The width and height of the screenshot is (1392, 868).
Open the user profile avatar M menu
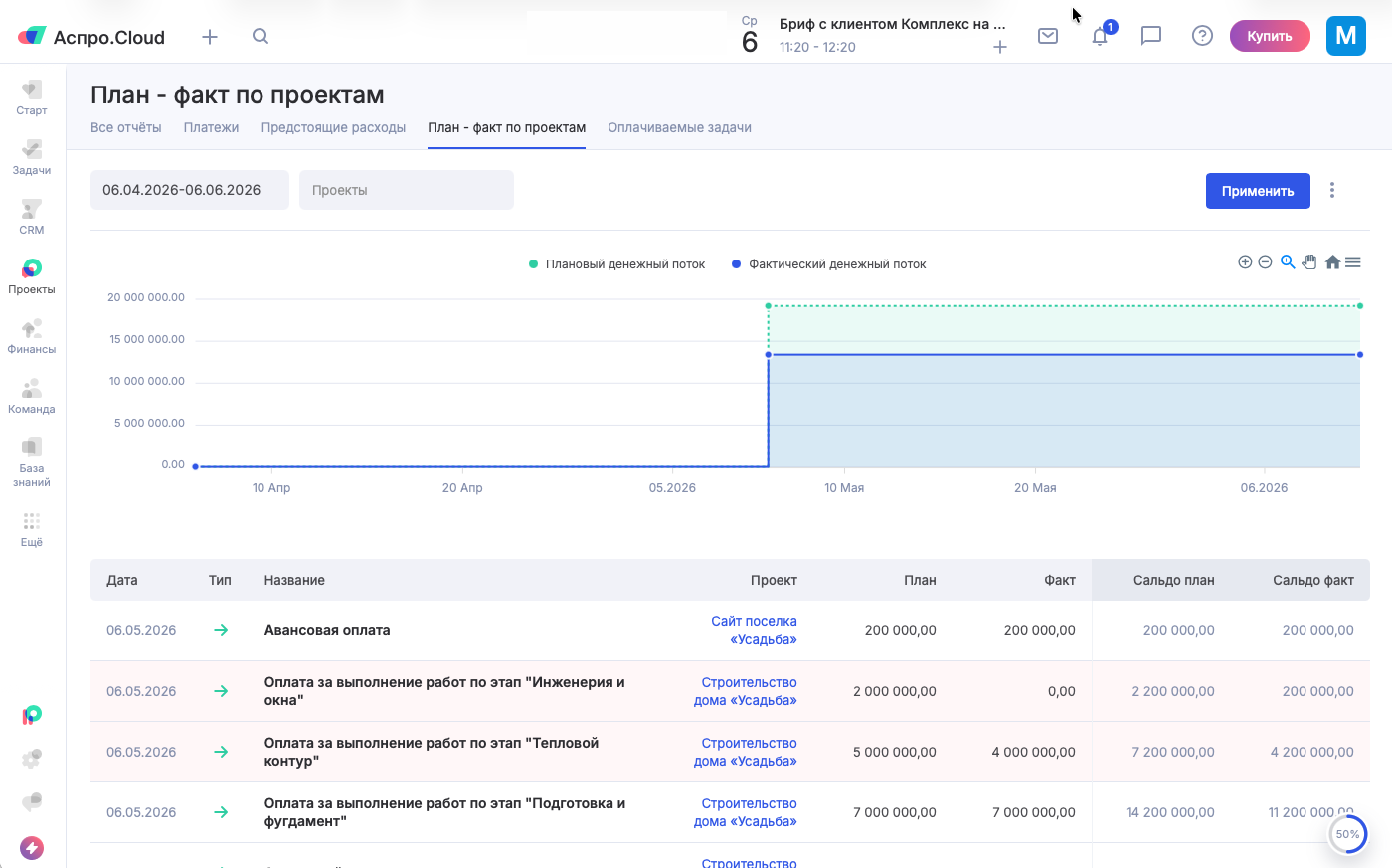(1346, 36)
